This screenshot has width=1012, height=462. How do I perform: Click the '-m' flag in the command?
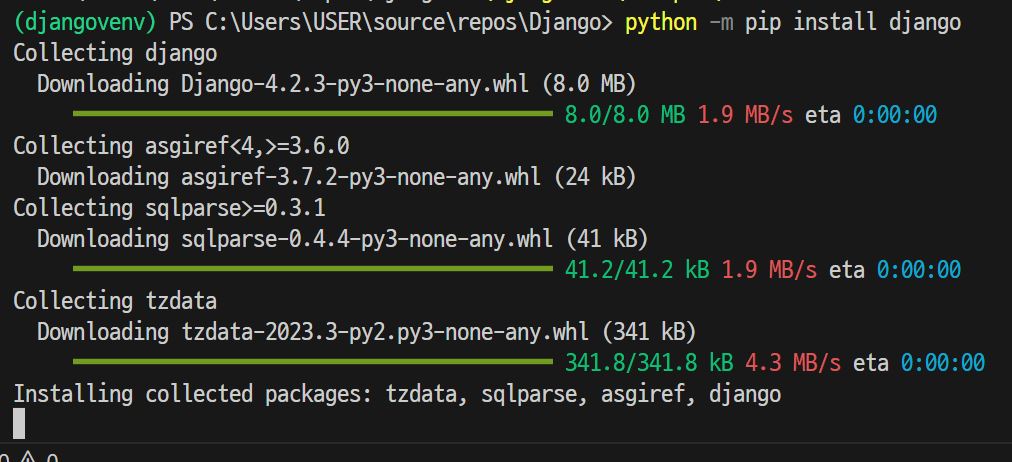(x=722, y=23)
